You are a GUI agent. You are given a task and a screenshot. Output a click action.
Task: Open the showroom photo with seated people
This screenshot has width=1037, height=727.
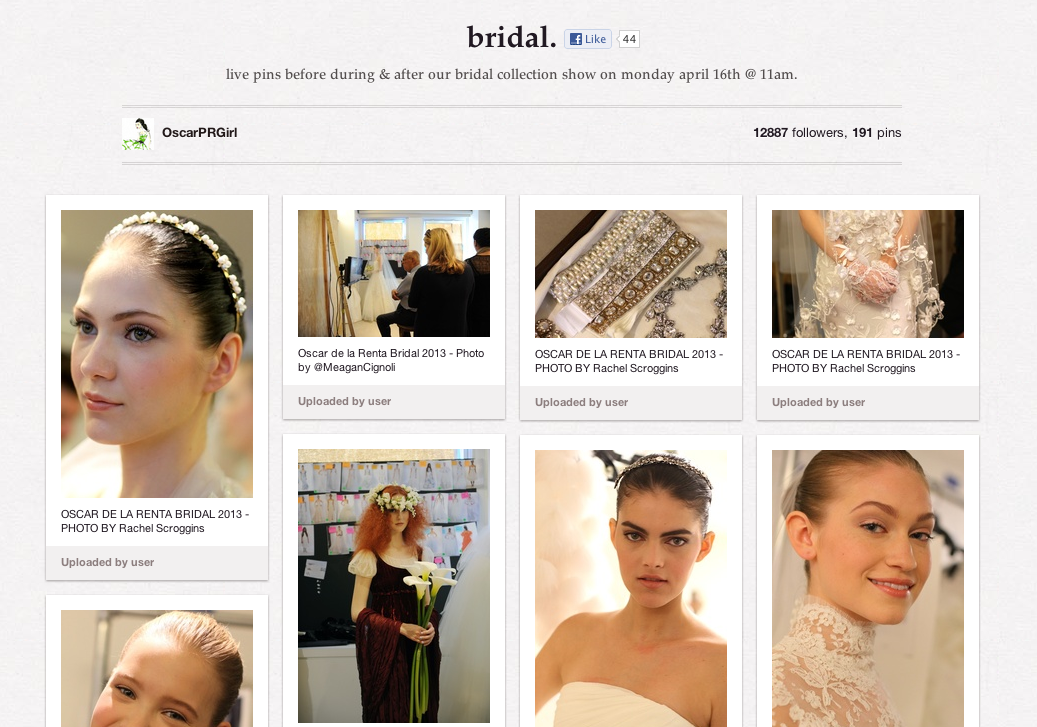coord(394,273)
